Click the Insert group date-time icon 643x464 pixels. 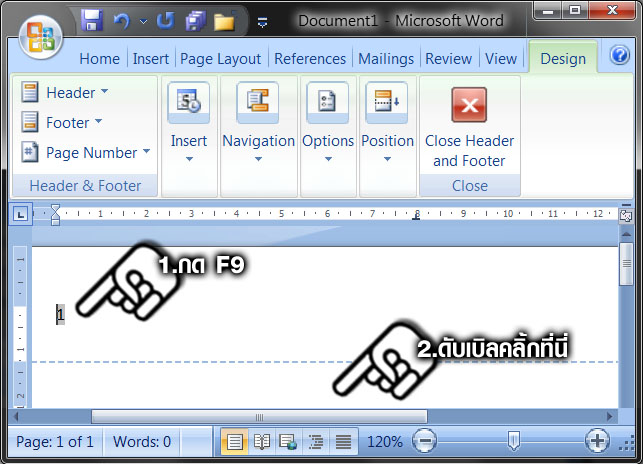(189, 102)
